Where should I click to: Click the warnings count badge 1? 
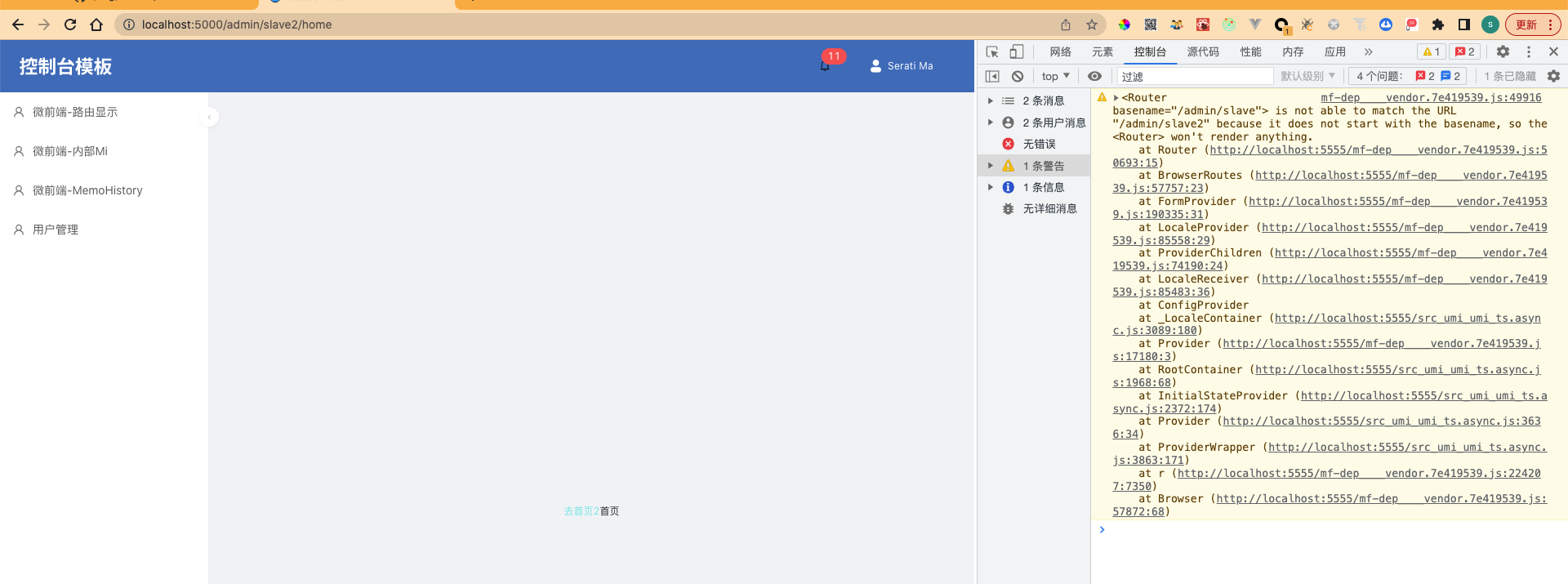(1432, 51)
